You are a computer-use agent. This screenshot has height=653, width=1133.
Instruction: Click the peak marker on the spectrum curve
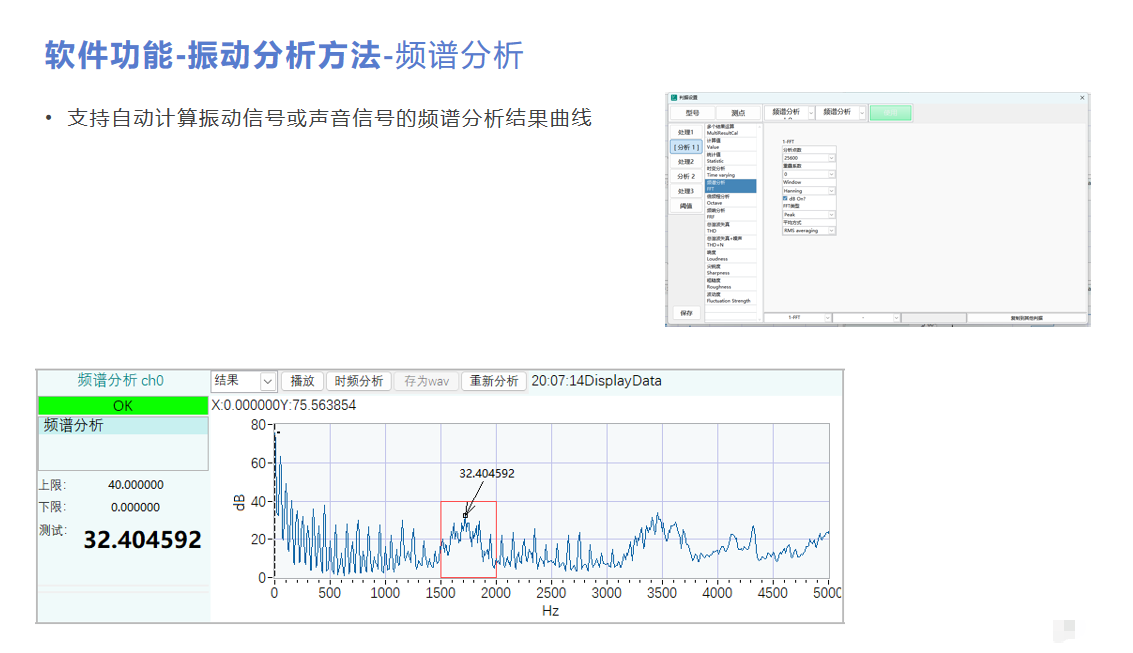coord(465,515)
